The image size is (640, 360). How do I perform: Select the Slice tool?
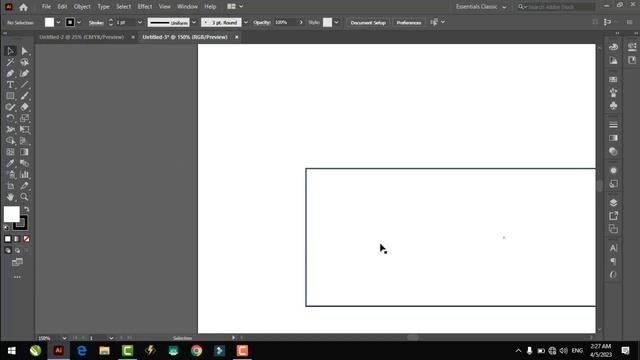click(24, 186)
